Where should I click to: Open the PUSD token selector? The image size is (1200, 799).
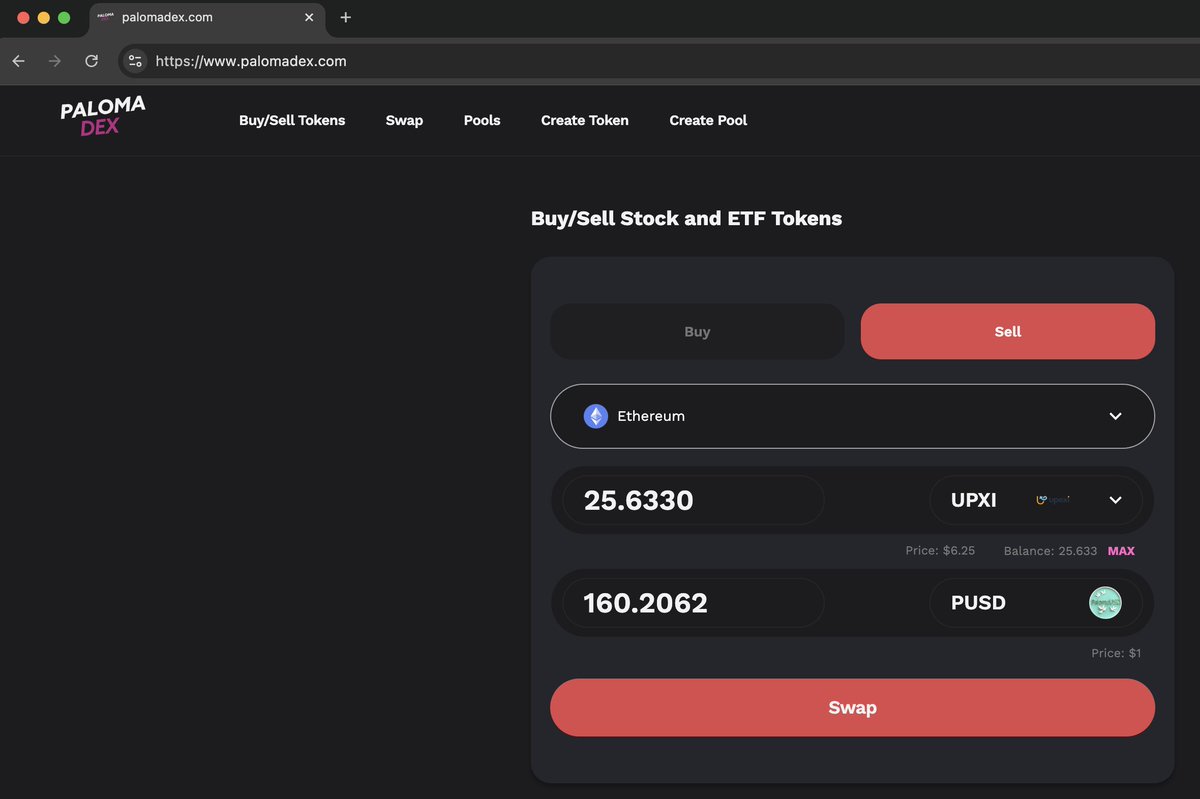pos(1036,603)
